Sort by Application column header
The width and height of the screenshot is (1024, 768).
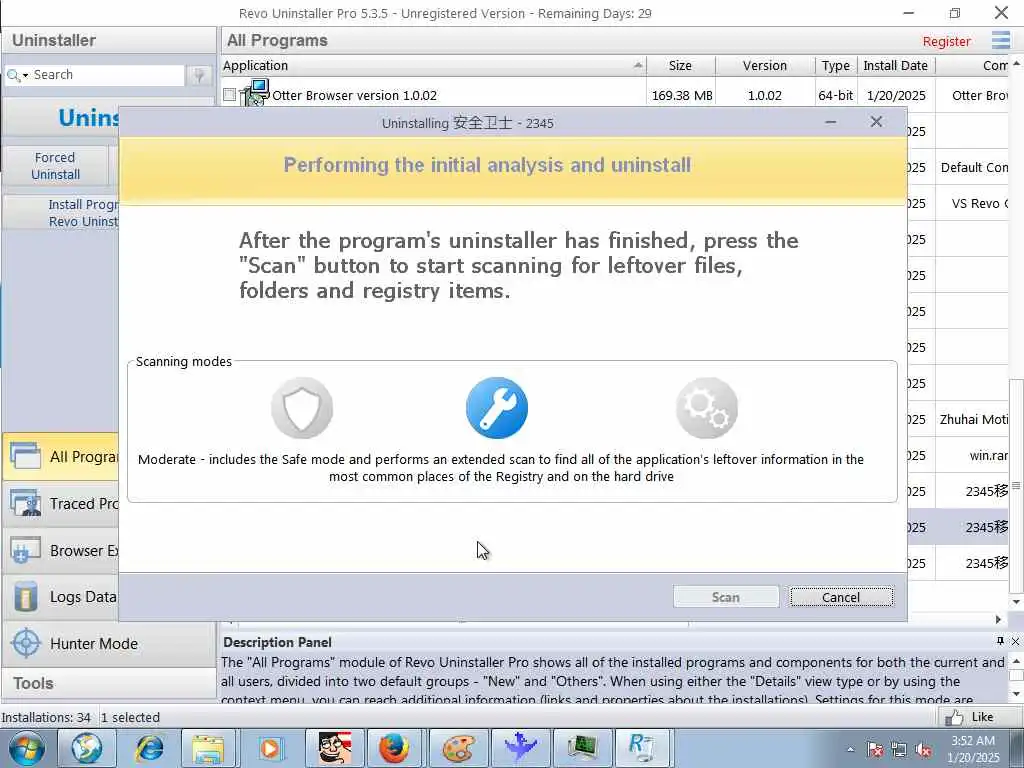[434, 65]
